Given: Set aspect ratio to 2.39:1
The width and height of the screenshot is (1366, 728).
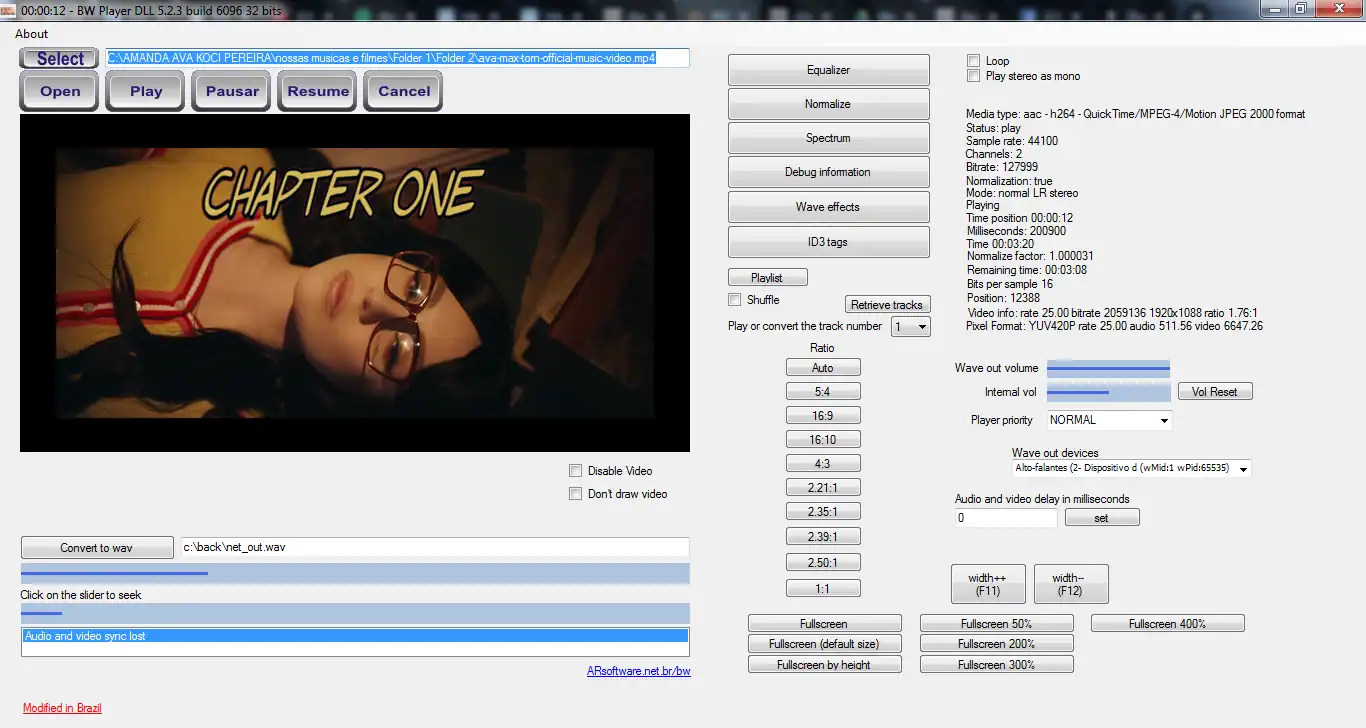Looking at the screenshot, I should [x=823, y=537].
